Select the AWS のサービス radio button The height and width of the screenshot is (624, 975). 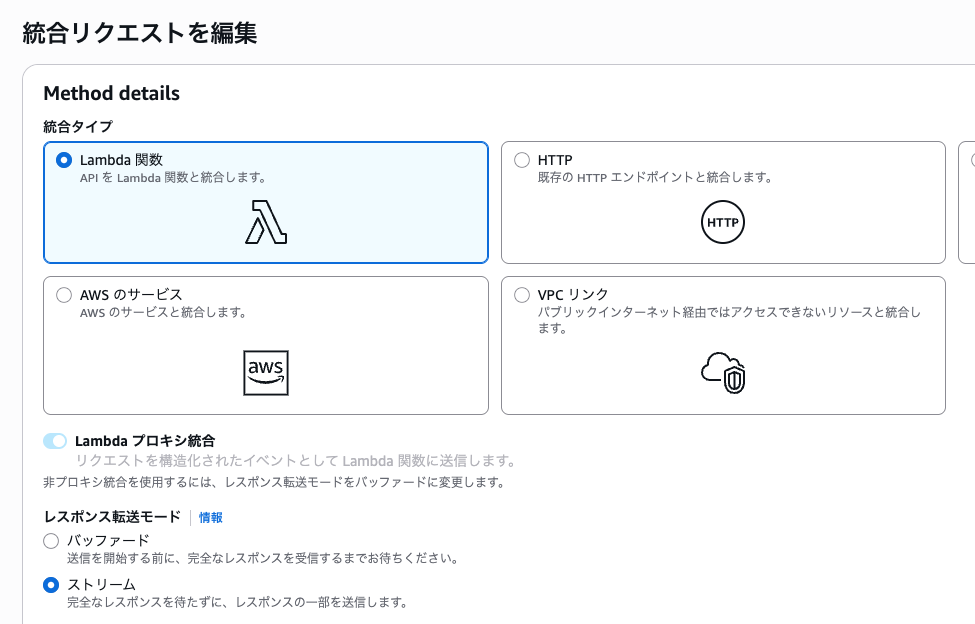pos(64,295)
